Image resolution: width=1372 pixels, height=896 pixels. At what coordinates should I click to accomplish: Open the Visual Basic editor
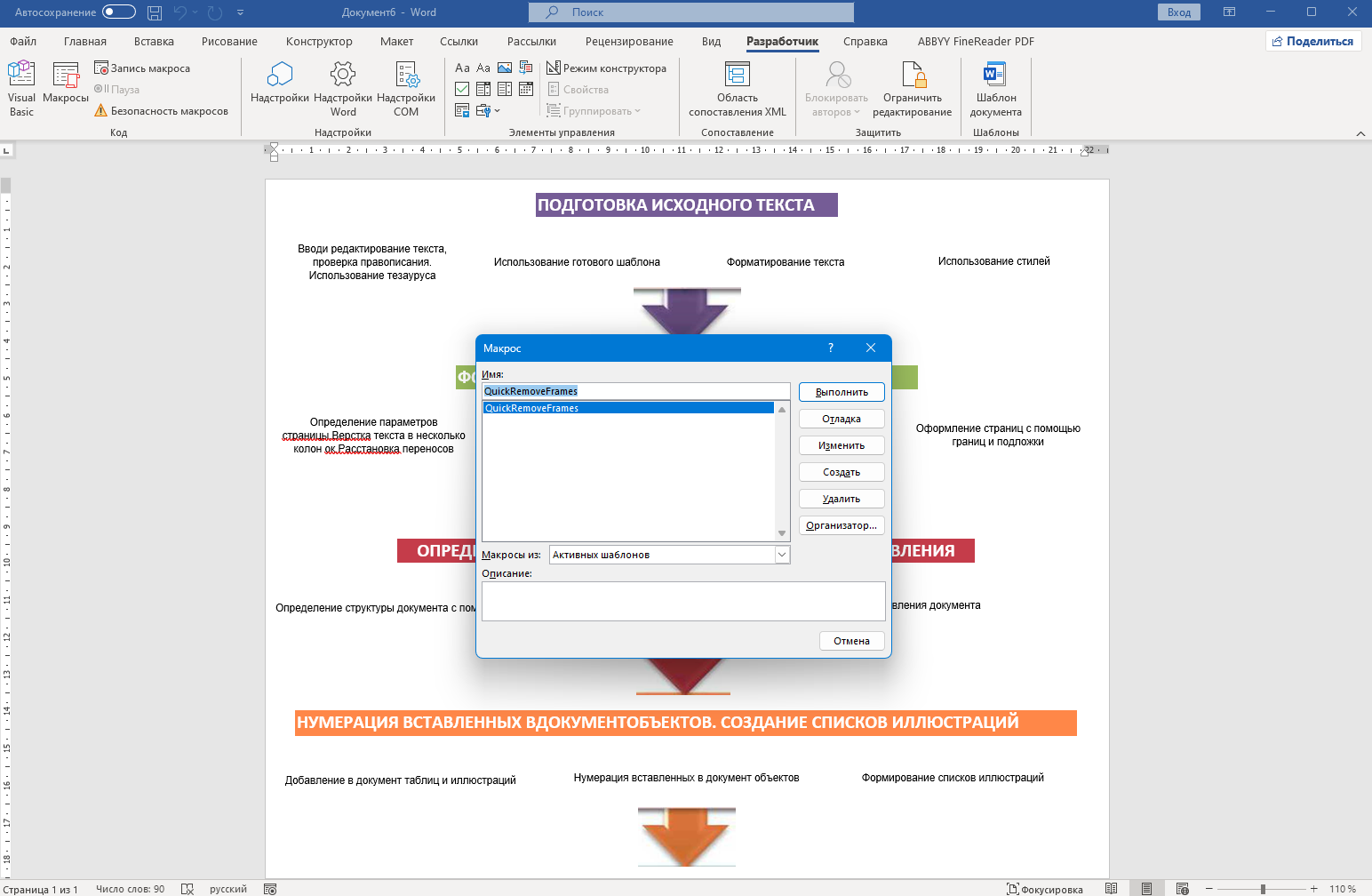(21, 88)
